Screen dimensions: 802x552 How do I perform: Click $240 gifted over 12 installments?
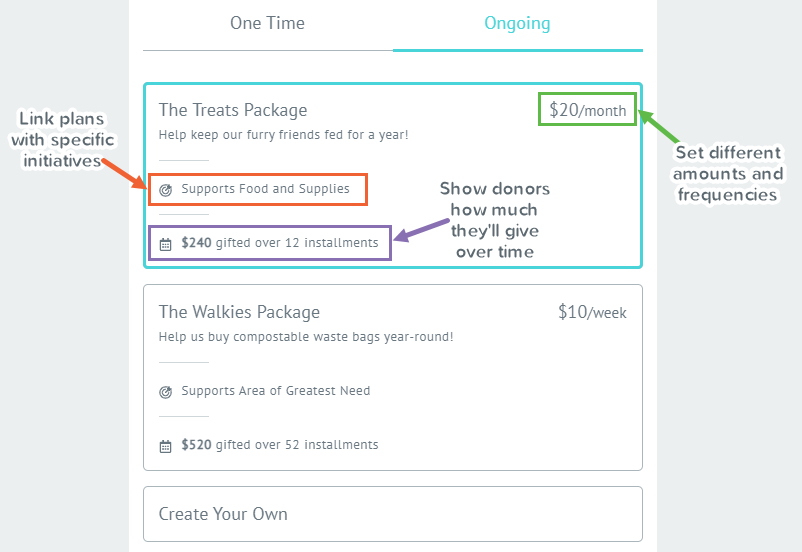(x=280, y=242)
